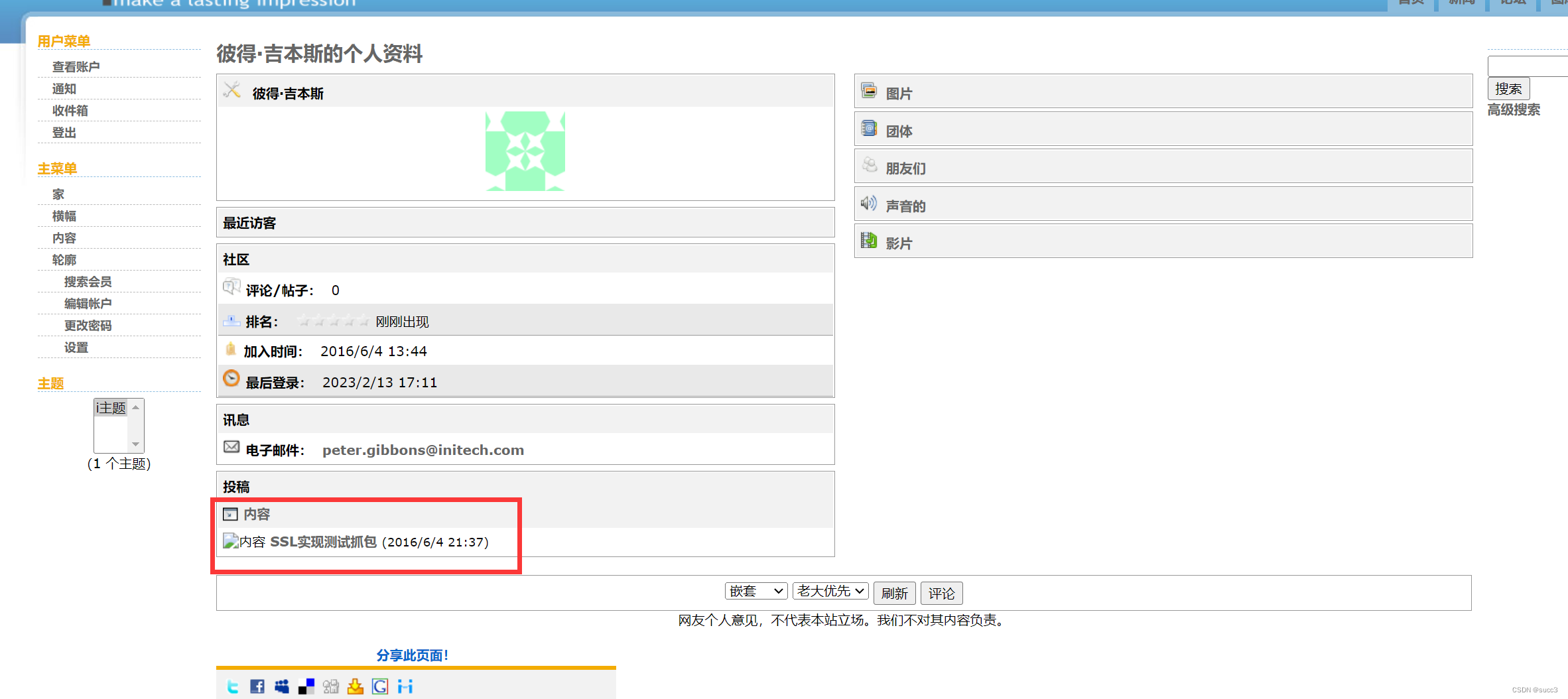1568x699 pixels.
Task: Click the 团体 groups icon
Action: [x=869, y=128]
